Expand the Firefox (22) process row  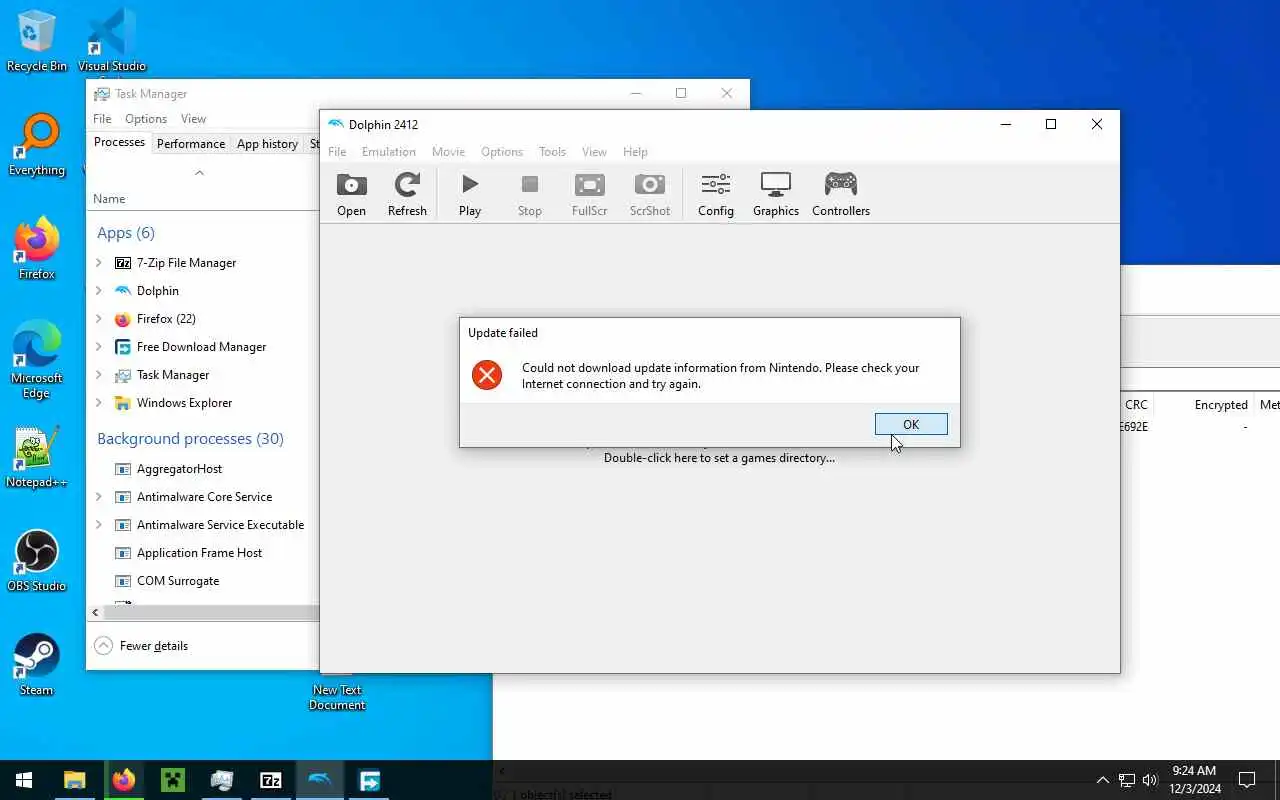coord(98,319)
